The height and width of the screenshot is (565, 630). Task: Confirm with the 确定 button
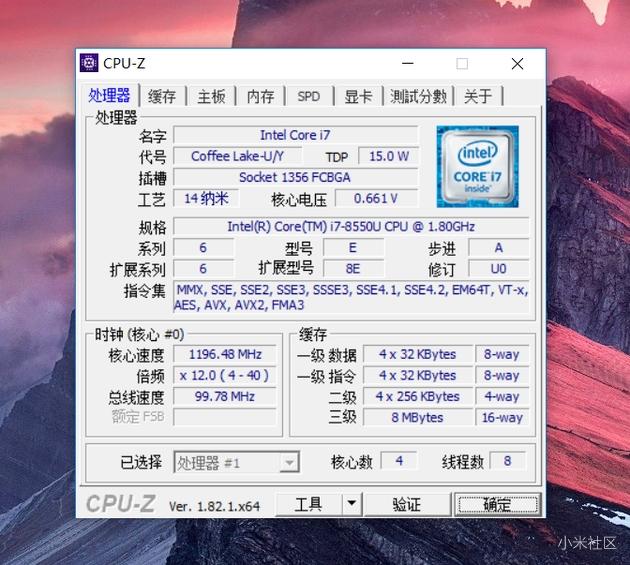click(498, 504)
